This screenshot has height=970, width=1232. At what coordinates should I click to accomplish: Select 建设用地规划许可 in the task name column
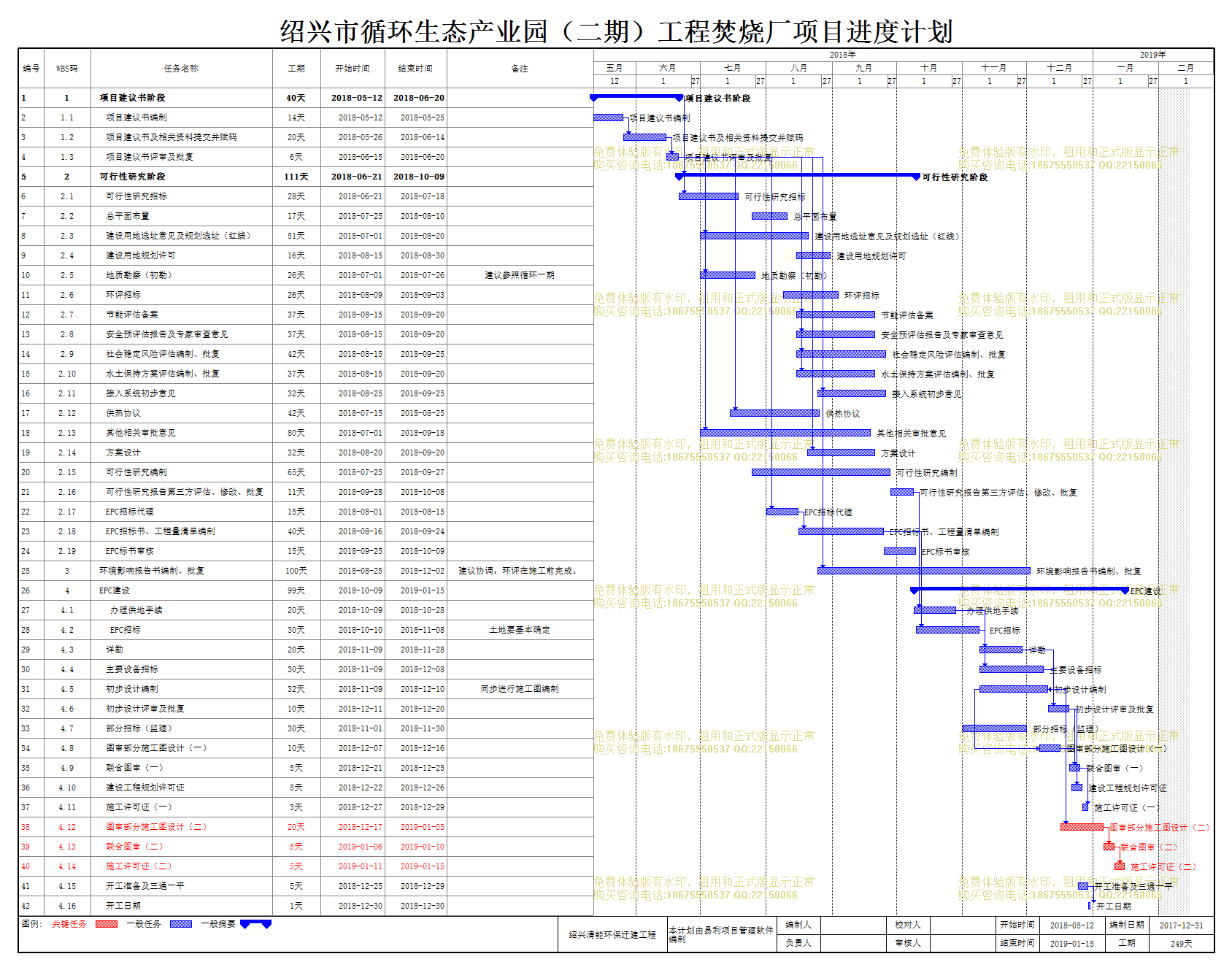tap(141, 255)
